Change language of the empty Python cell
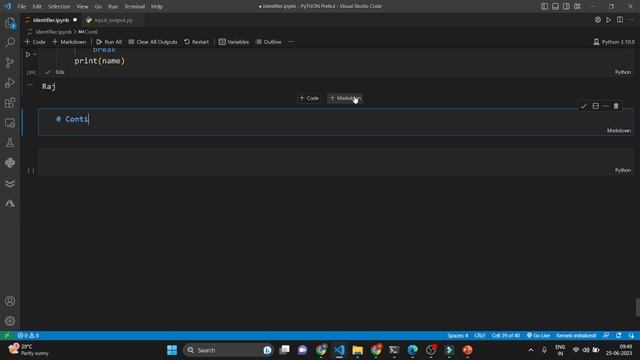The image size is (640, 360). [623, 170]
